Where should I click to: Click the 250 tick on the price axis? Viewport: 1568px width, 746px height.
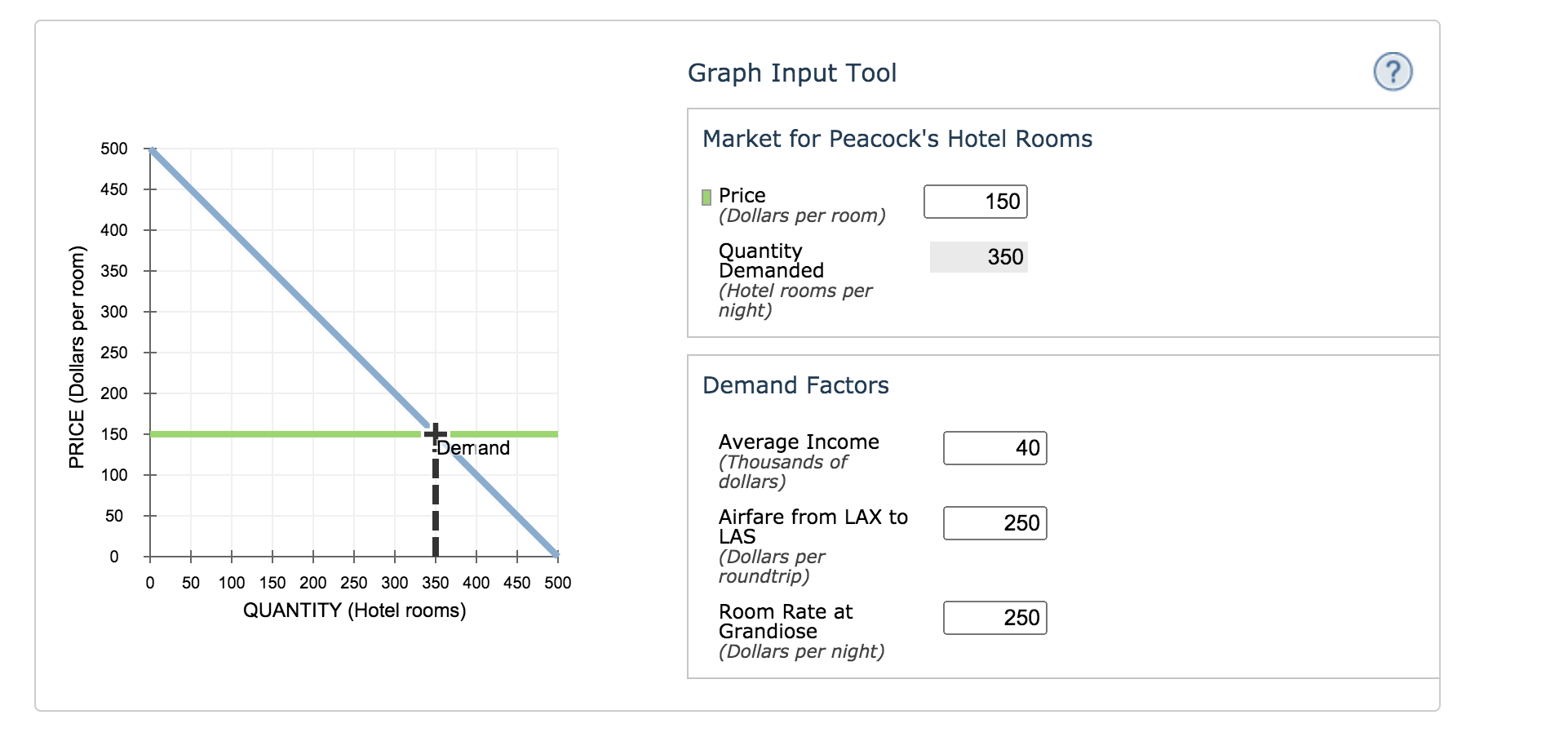click(114, 353)
